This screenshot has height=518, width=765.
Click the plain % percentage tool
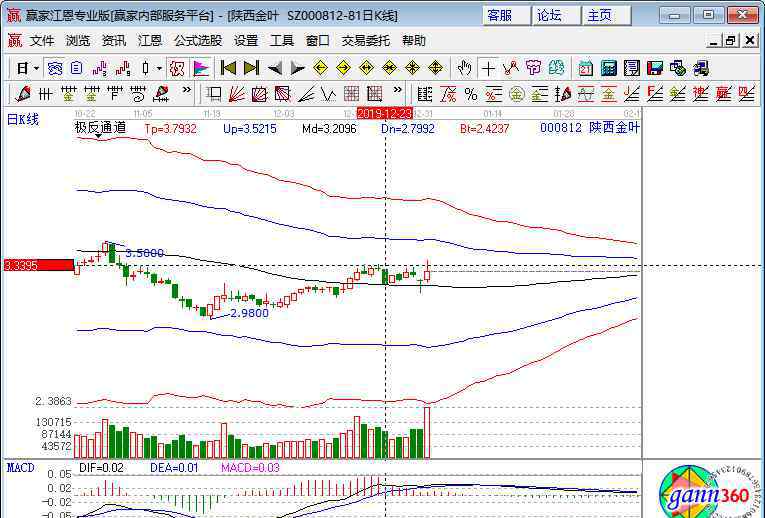[471, 94]
